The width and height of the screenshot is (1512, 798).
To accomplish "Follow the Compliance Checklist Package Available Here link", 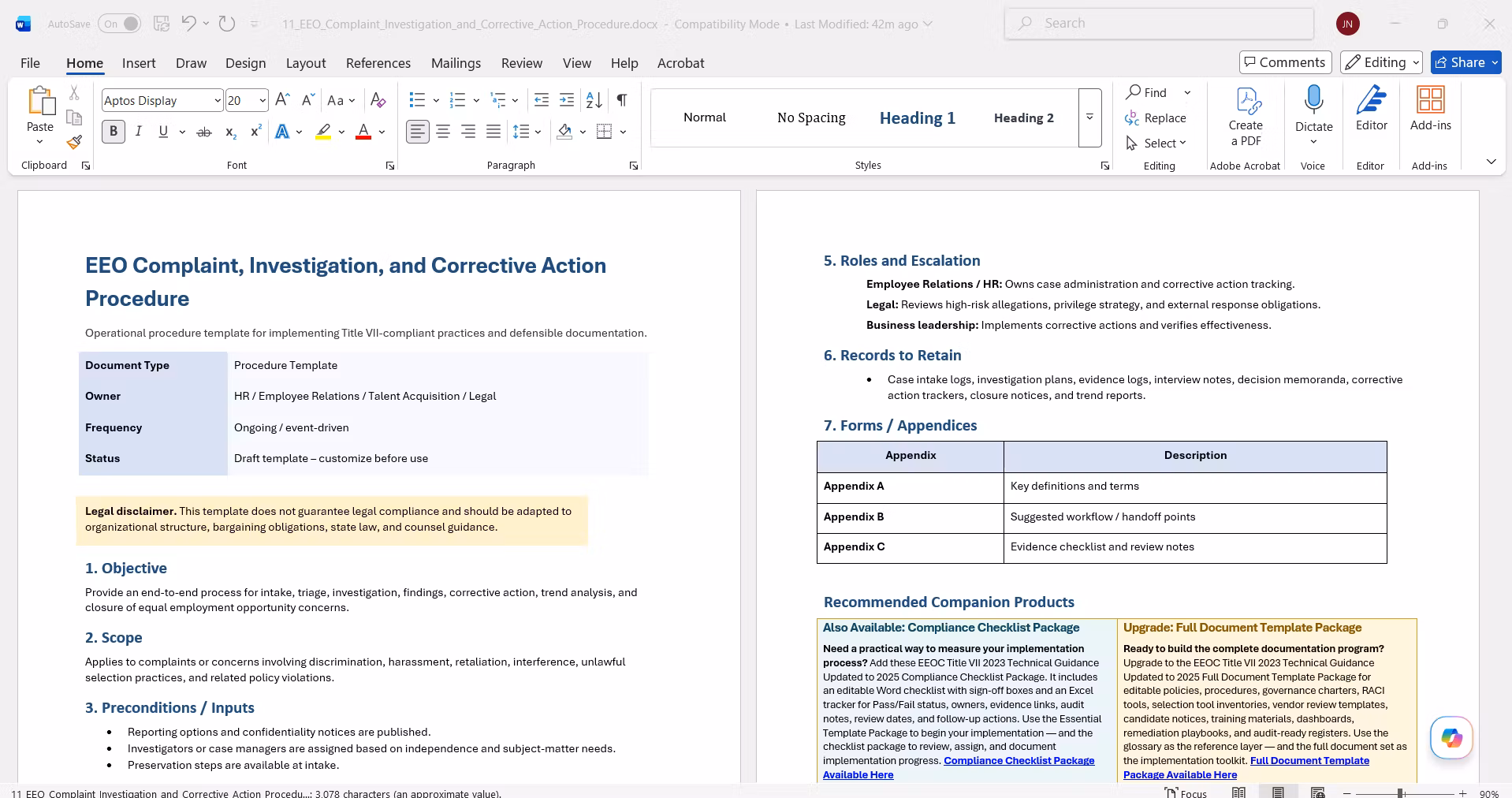I will (959, 767).
